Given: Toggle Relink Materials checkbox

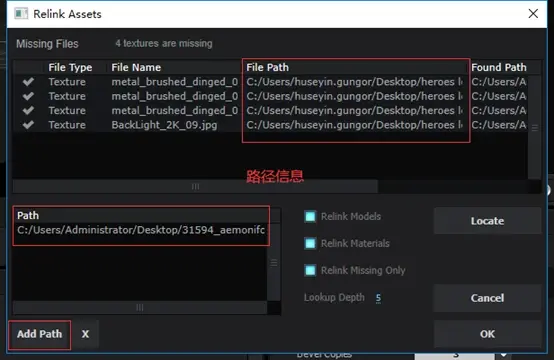Looking at the screenshot, I should click(x=310, y=243).
